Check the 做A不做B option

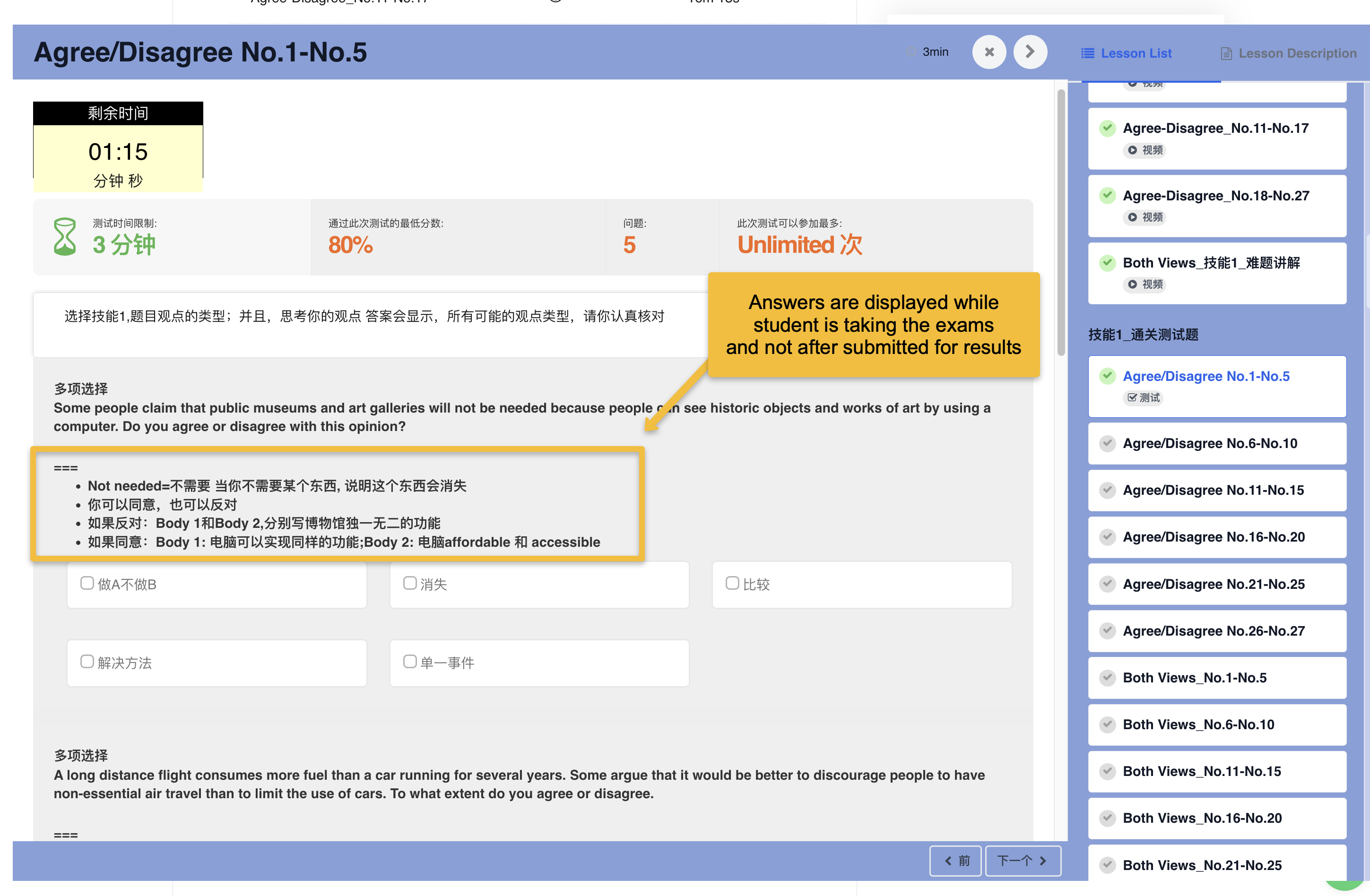(87, 583)
